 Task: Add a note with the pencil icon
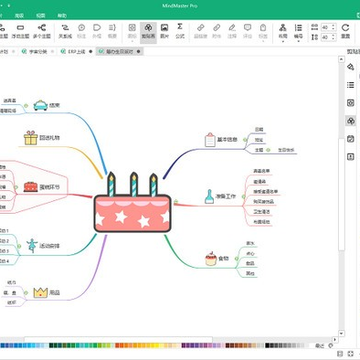tap(232, 31)
